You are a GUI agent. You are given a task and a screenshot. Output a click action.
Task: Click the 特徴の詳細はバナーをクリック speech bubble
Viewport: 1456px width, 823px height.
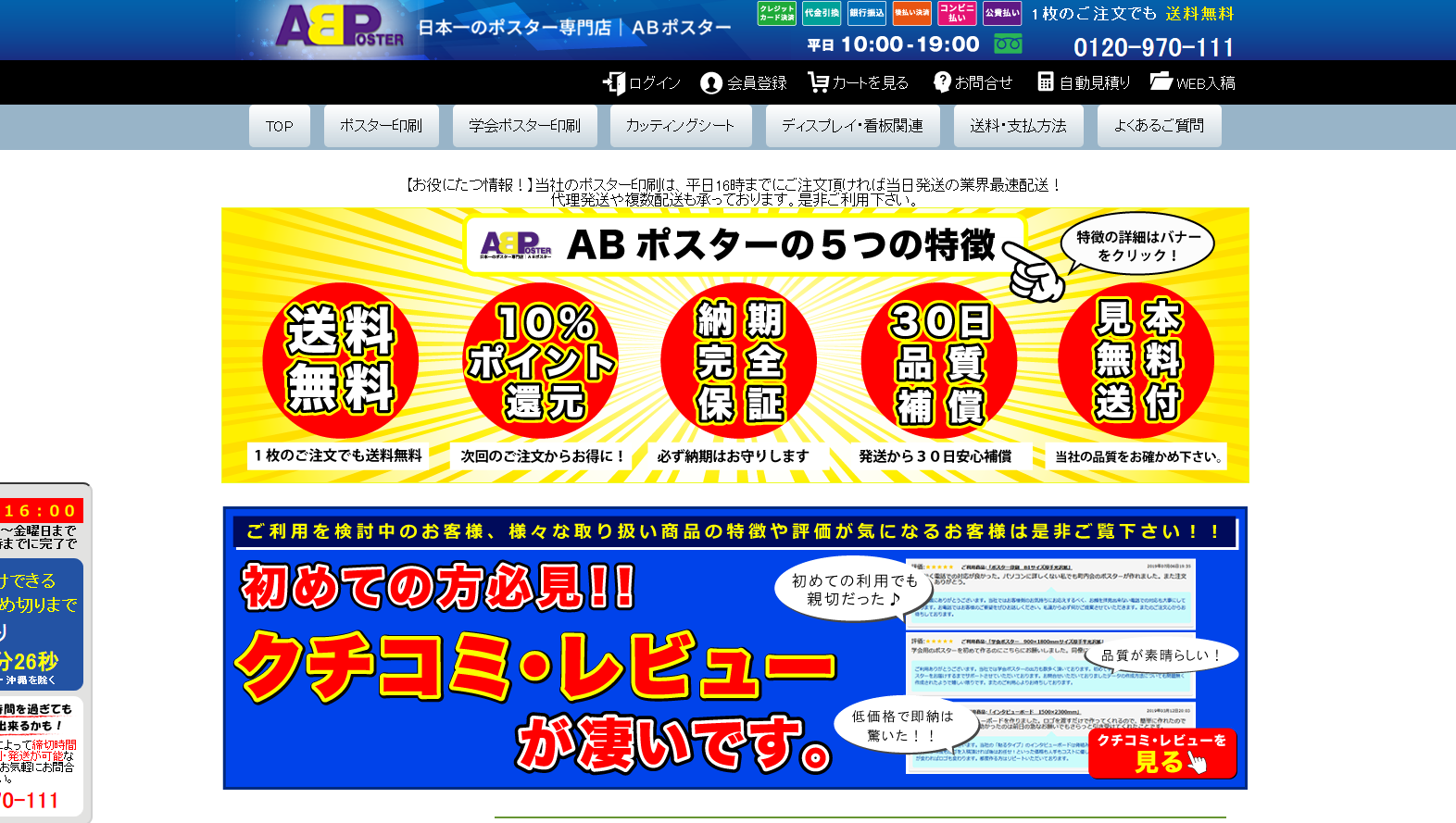coord(1137,245)
